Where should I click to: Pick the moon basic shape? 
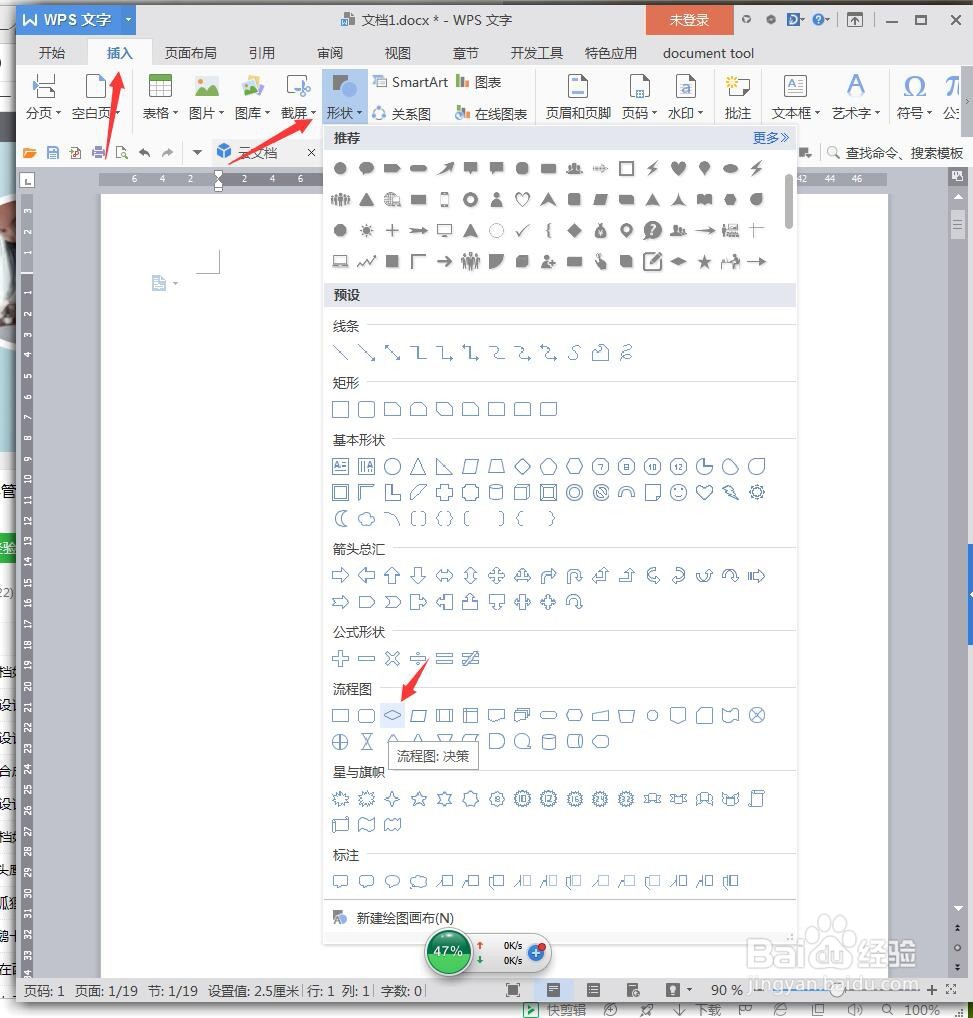(340, 519)
